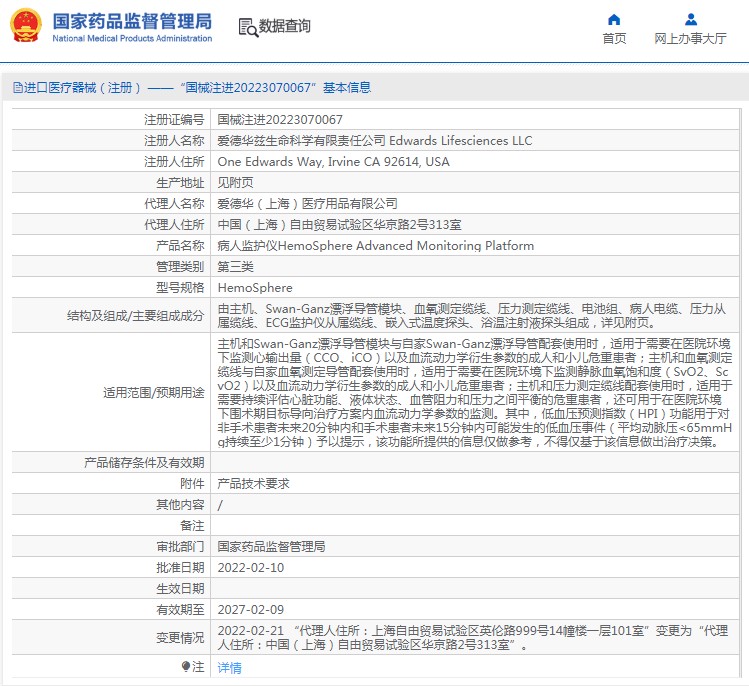Click the 注册证编号 row label
The image size is (749, 686).
click(x=174, y=119)
